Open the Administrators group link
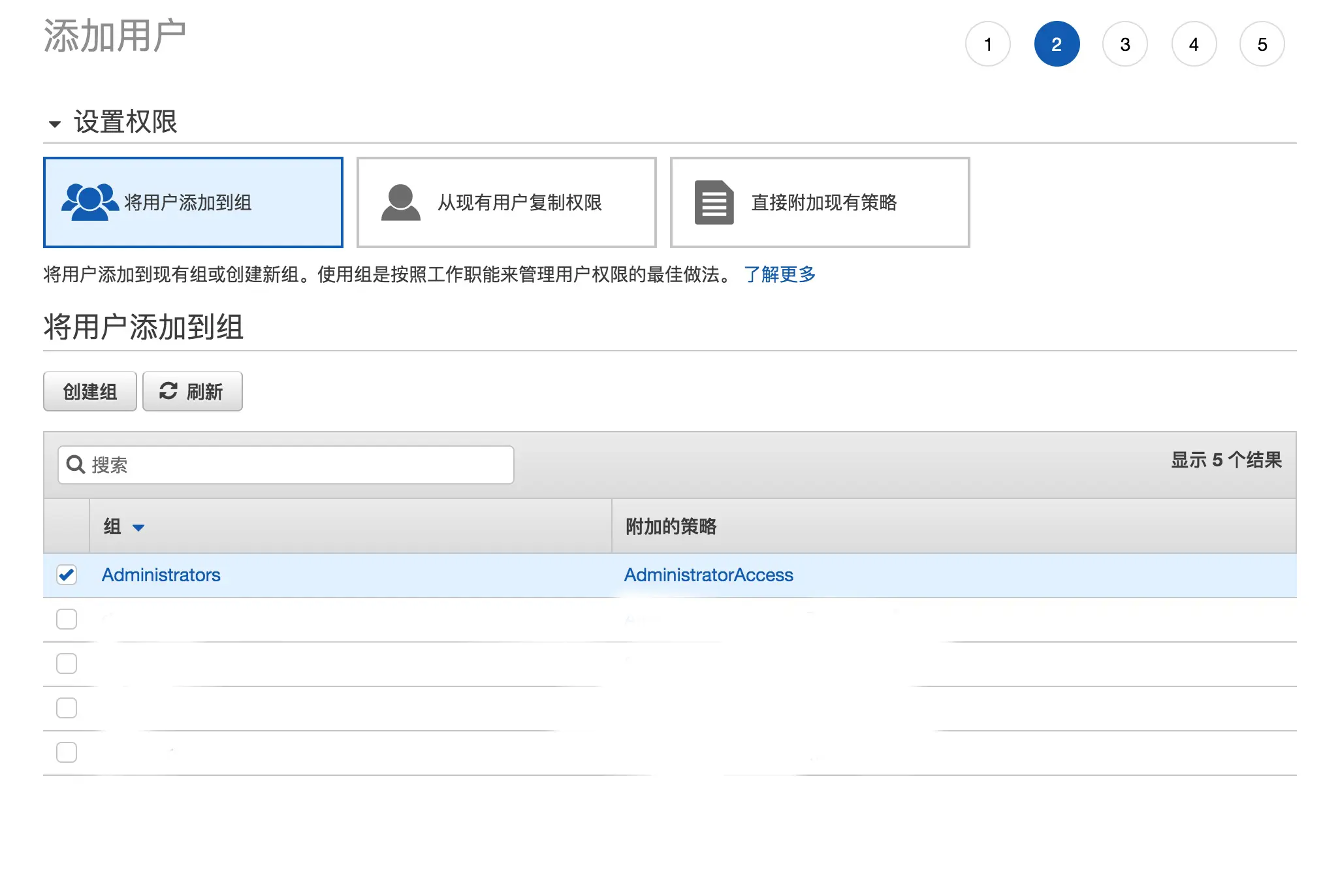The height and width of the screenshot is (896, 1340). [x=161, y=575]
